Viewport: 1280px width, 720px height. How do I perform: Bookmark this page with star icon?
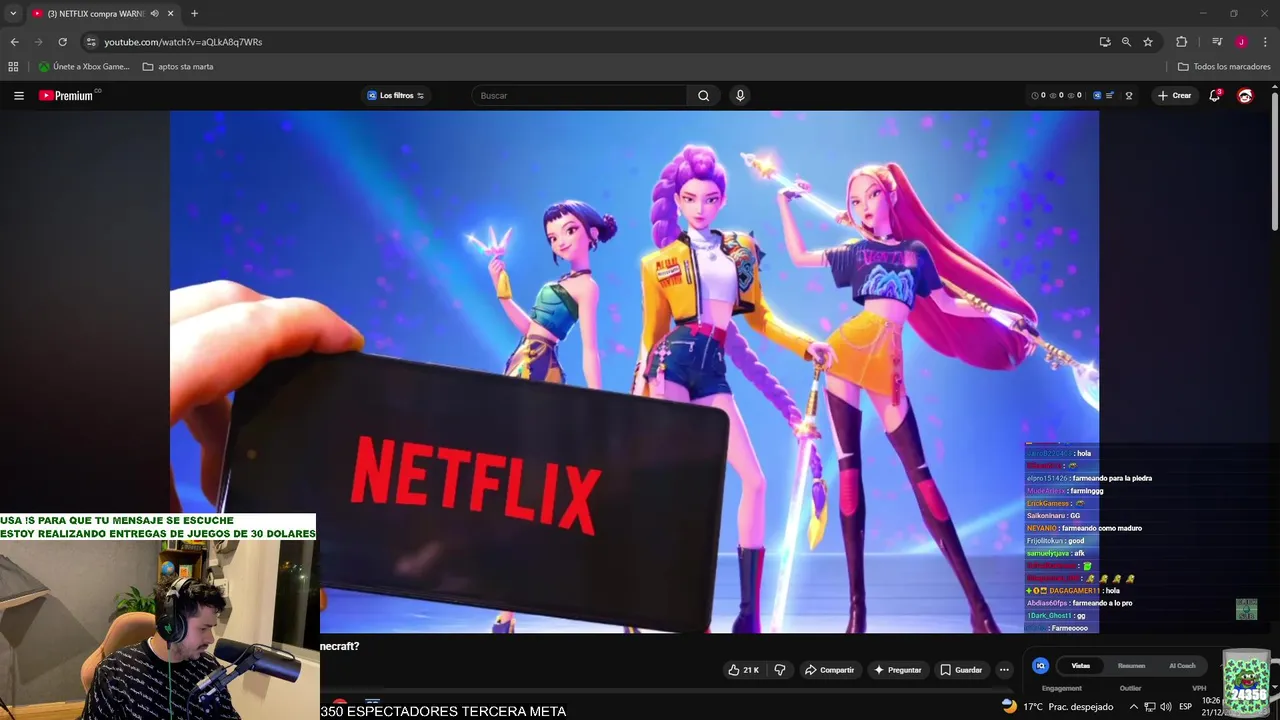click(x=1148, y=42)
